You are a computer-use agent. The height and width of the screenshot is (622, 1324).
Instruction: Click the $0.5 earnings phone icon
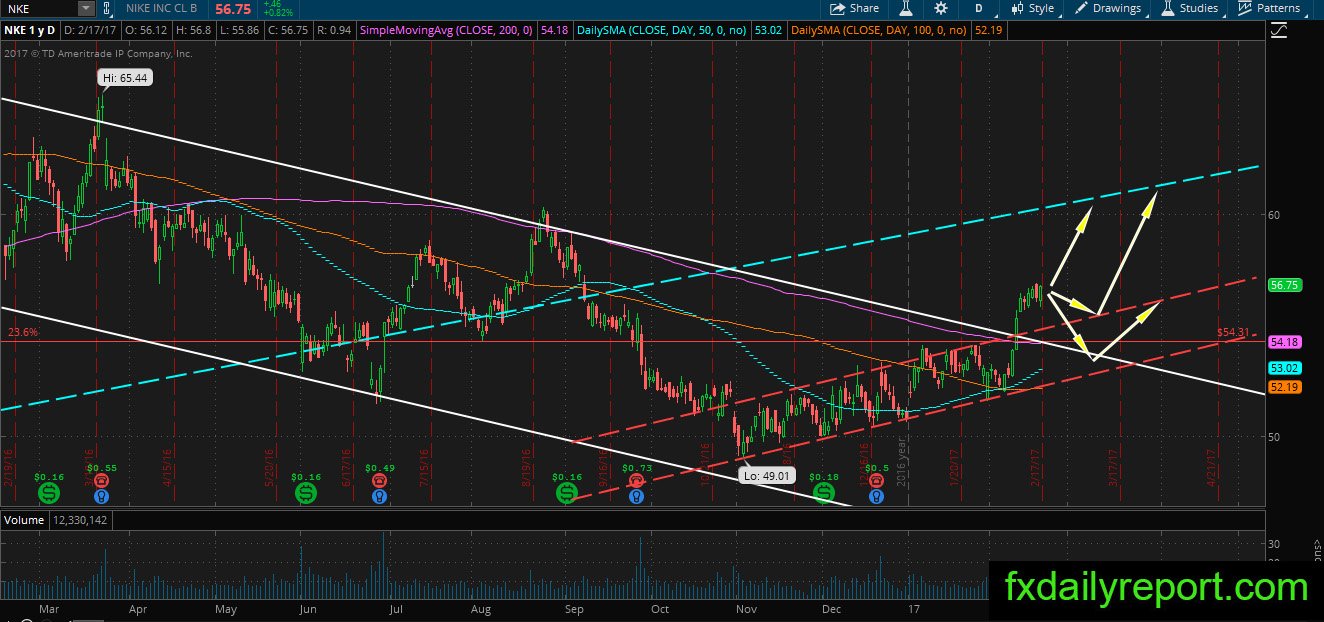(x=876, y=480)
